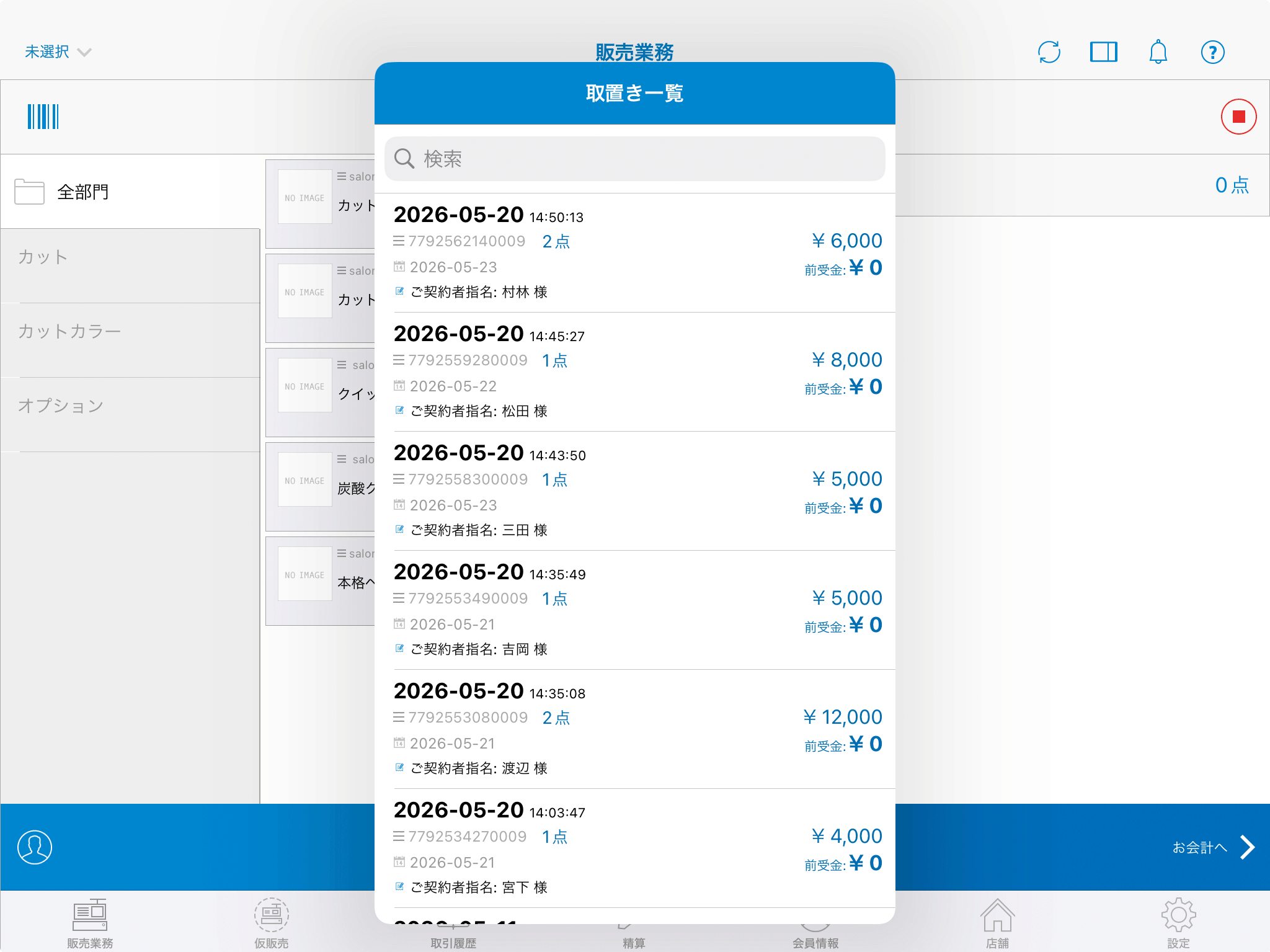Open 設定 tab
Screen dimensions: 1270x952
click(x=1178, y=923)
